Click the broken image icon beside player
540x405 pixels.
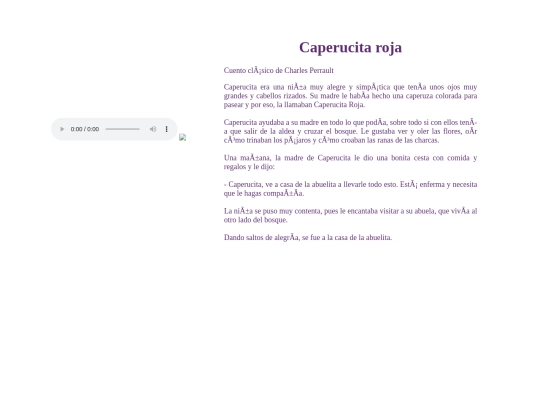point(183,137)
